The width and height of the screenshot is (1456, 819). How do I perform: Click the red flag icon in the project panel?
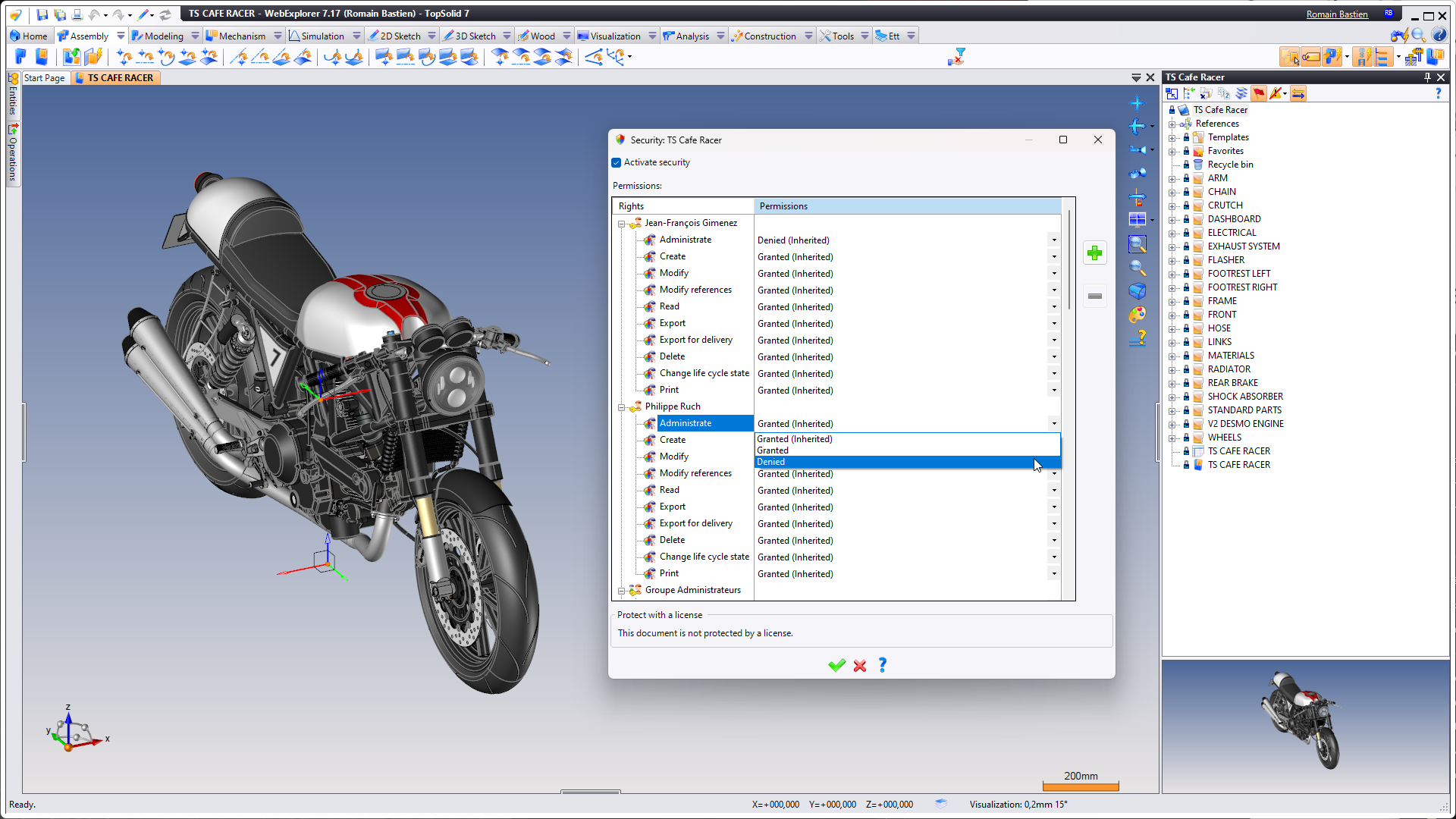[1259, 93]
